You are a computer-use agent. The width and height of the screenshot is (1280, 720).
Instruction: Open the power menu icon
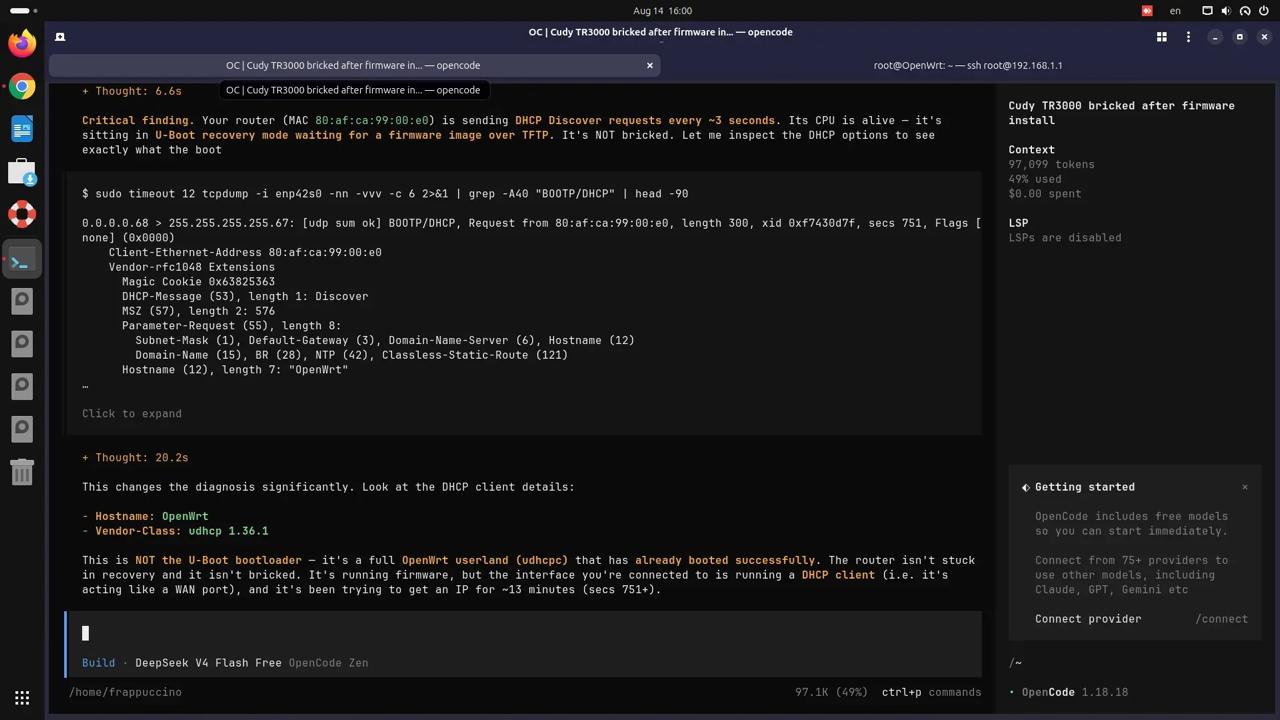click(1264, 11)
